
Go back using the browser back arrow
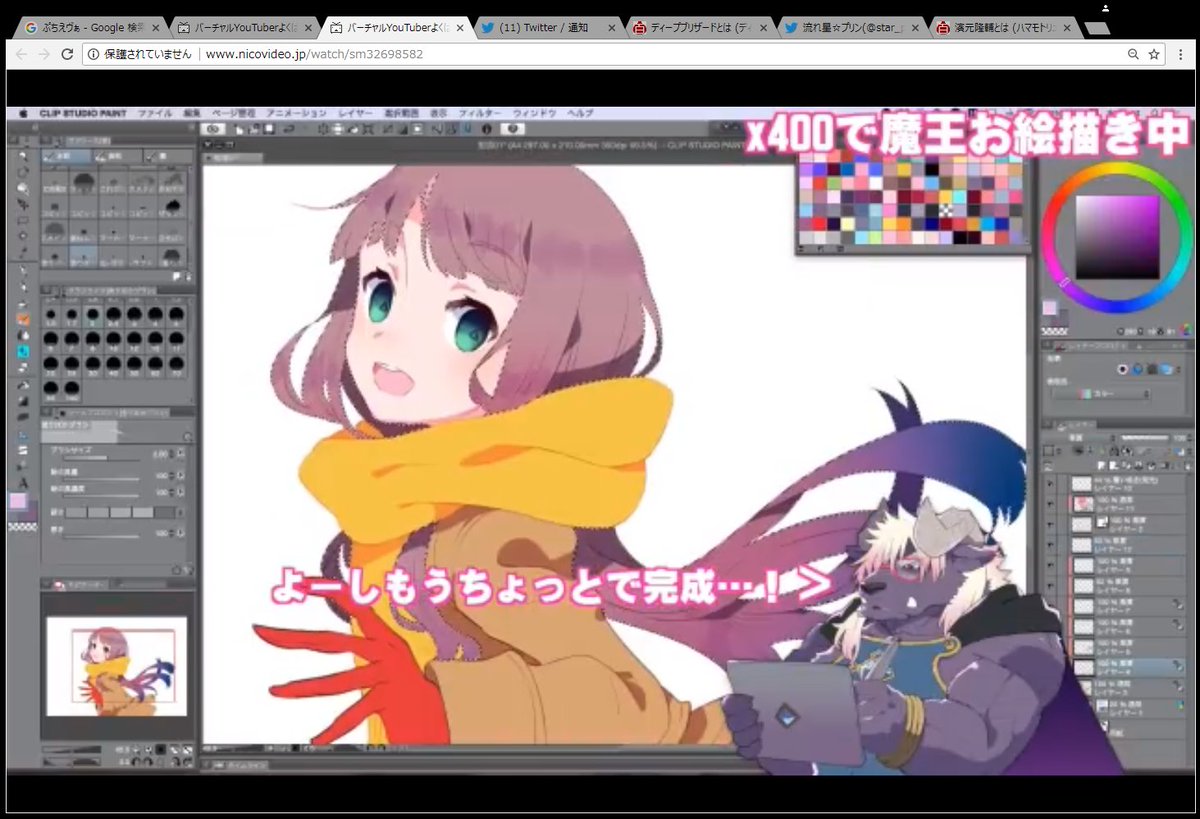[19, 54]
